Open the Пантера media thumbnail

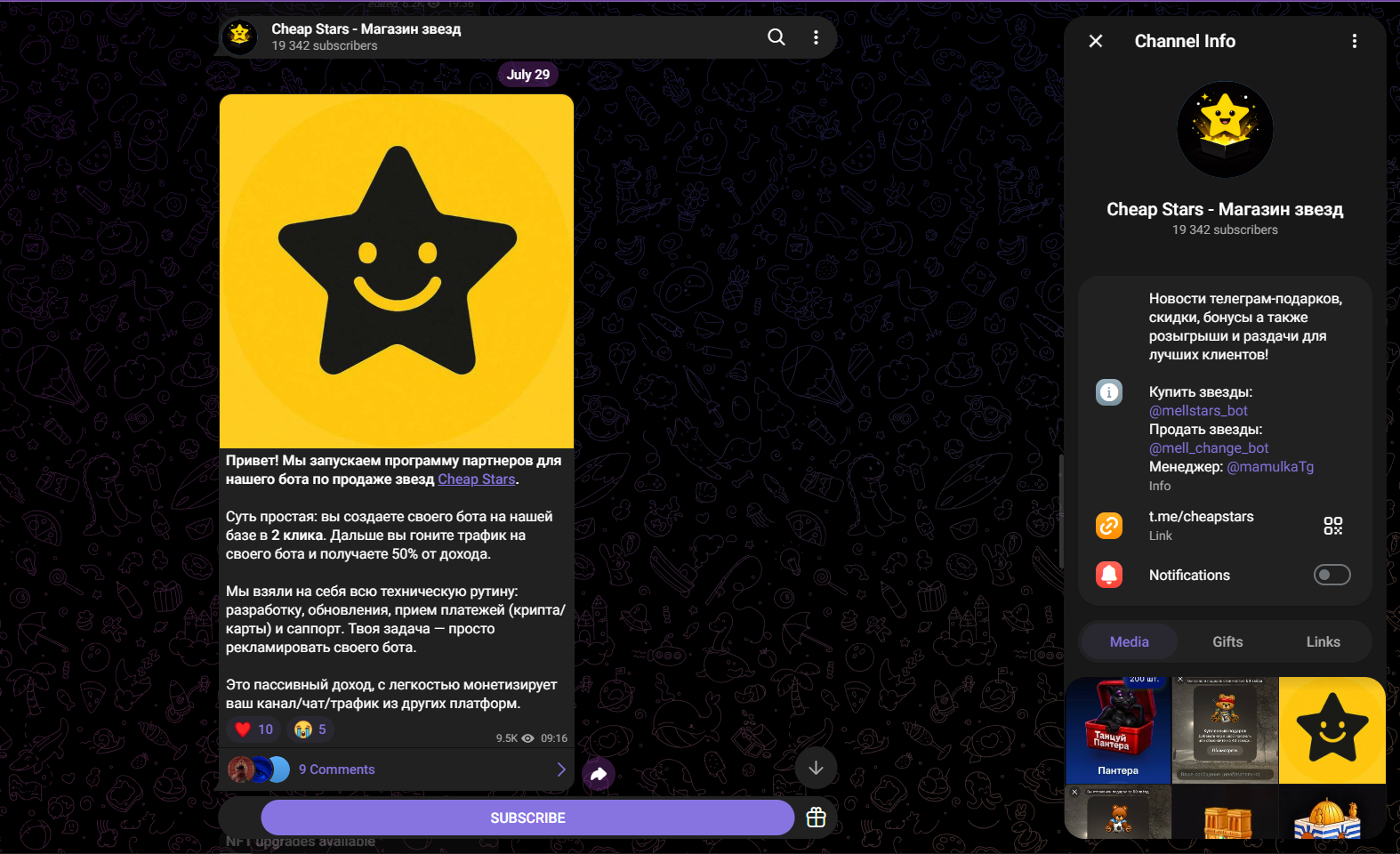click(1118, 730)
